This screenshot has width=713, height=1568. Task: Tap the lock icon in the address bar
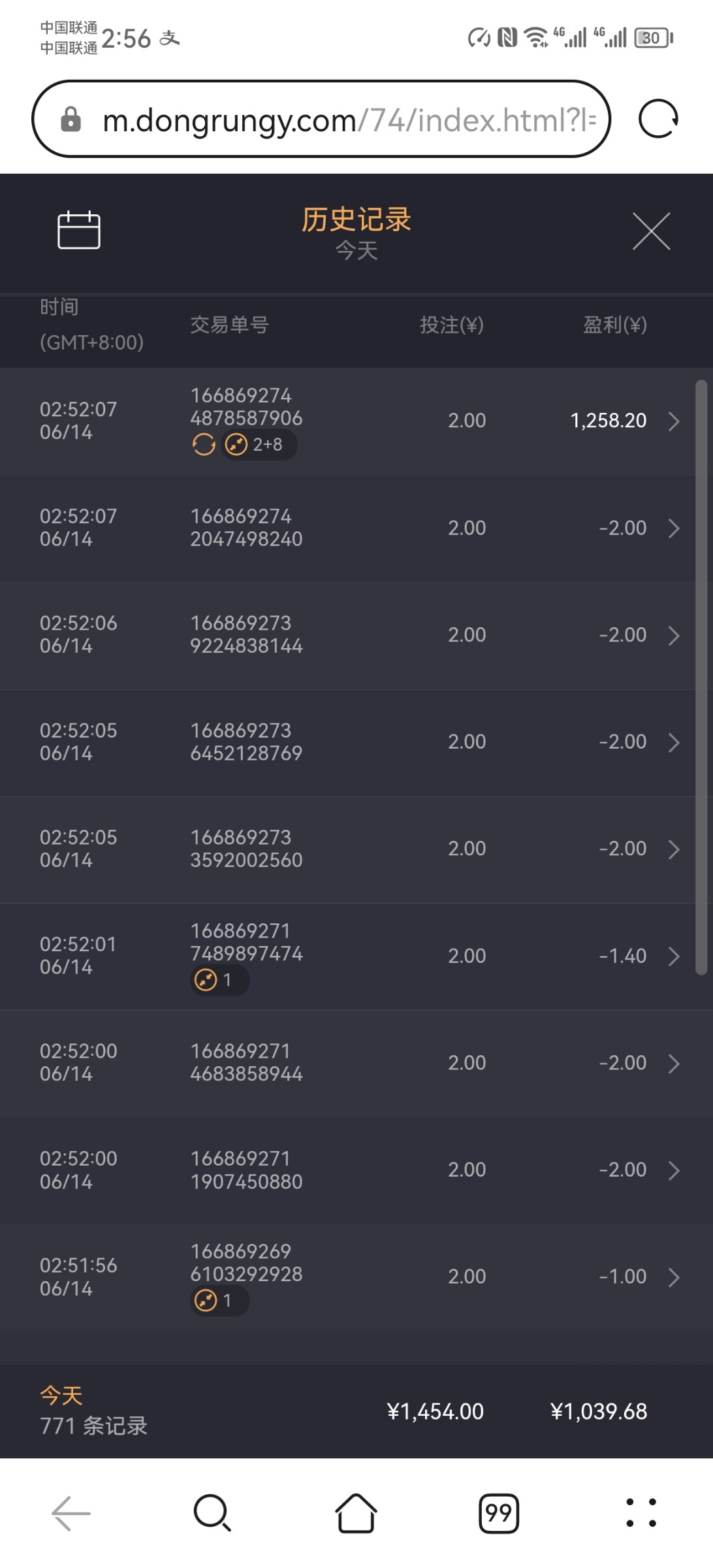(x=71, y=120)
